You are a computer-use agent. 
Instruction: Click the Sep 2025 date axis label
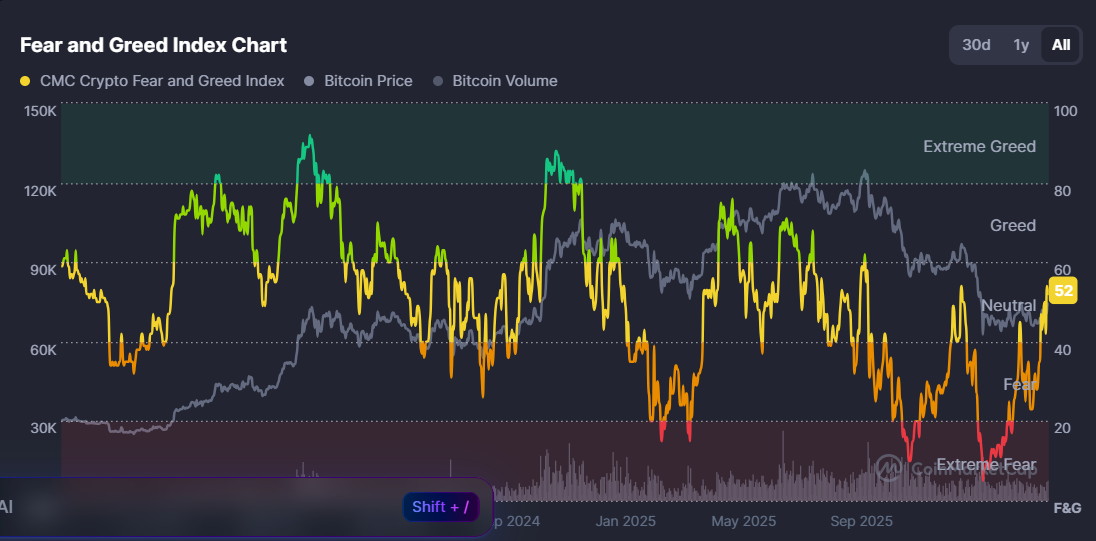861,521
